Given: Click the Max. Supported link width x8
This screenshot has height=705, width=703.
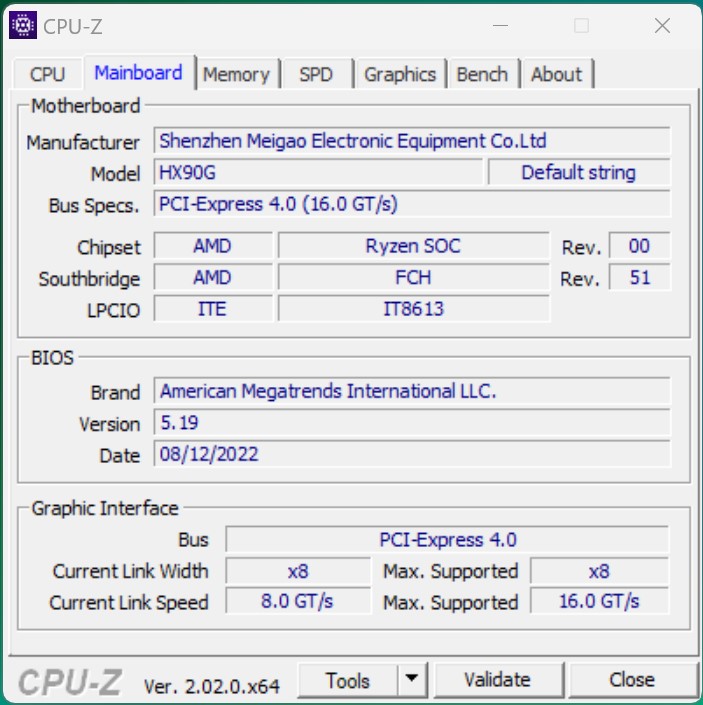Looking at the screenshot, I should [x=600, y=571].
